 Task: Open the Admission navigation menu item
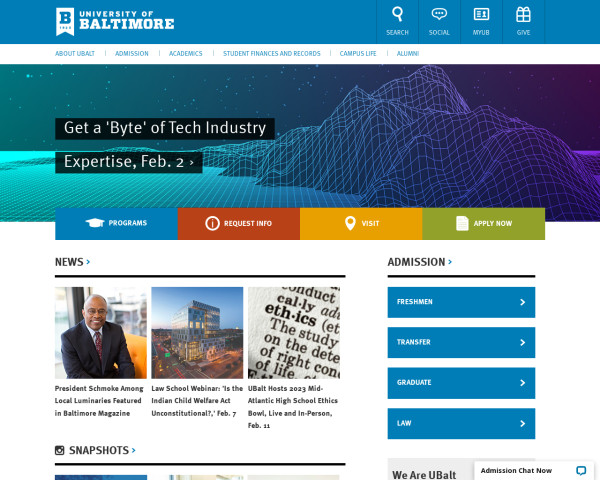132,54
